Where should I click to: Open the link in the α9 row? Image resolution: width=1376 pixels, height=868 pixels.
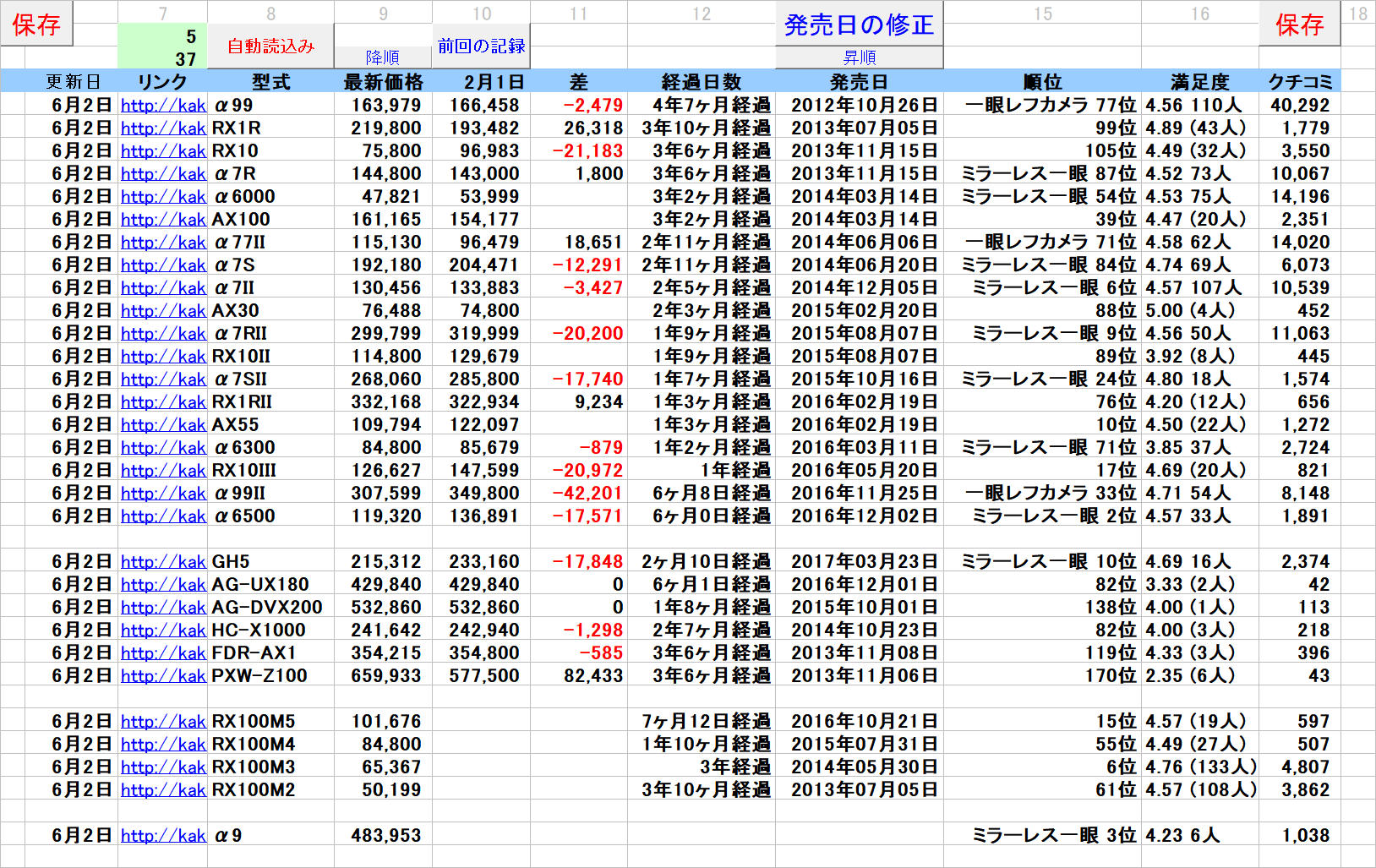(x=163, y=836)
